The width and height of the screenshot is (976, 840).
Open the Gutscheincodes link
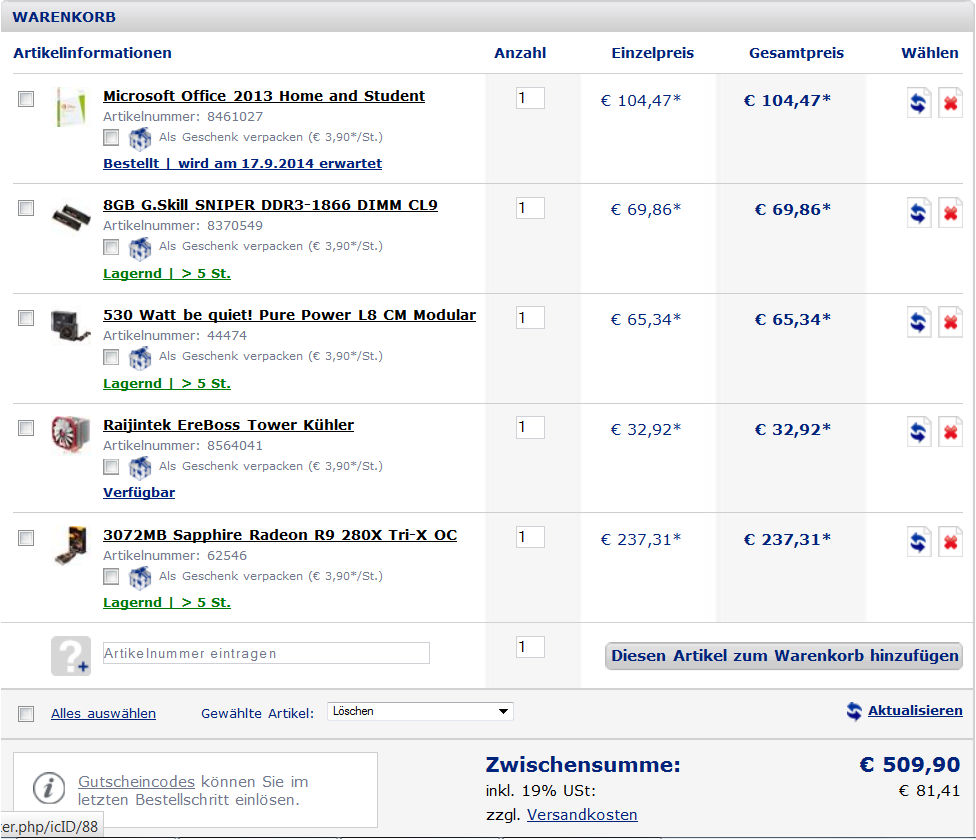[x=136, y=782]
